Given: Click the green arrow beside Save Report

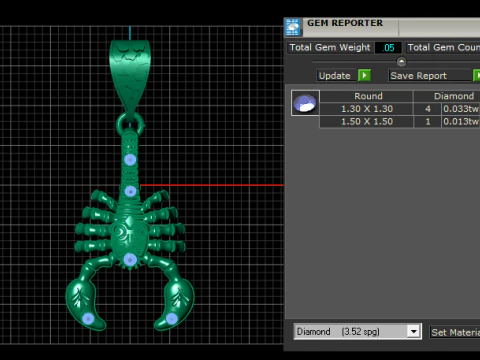Looking at the screenshot, I should tap(477, 75).
